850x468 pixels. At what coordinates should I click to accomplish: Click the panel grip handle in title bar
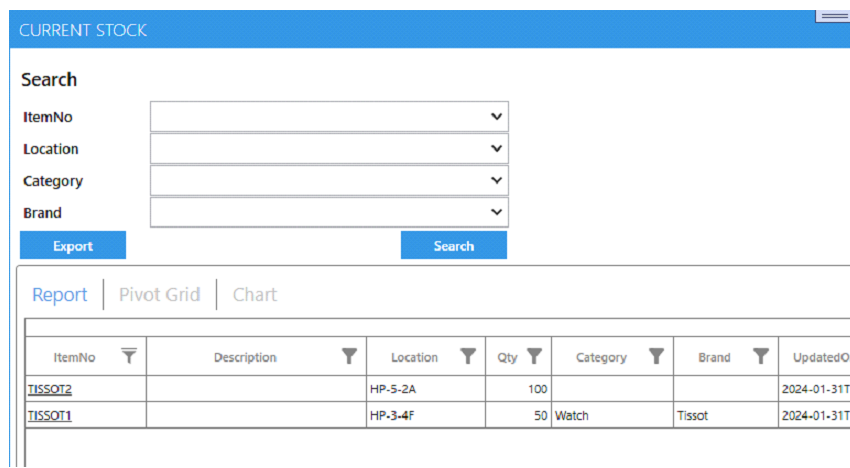pyautogui.click(x=833, y=16)
